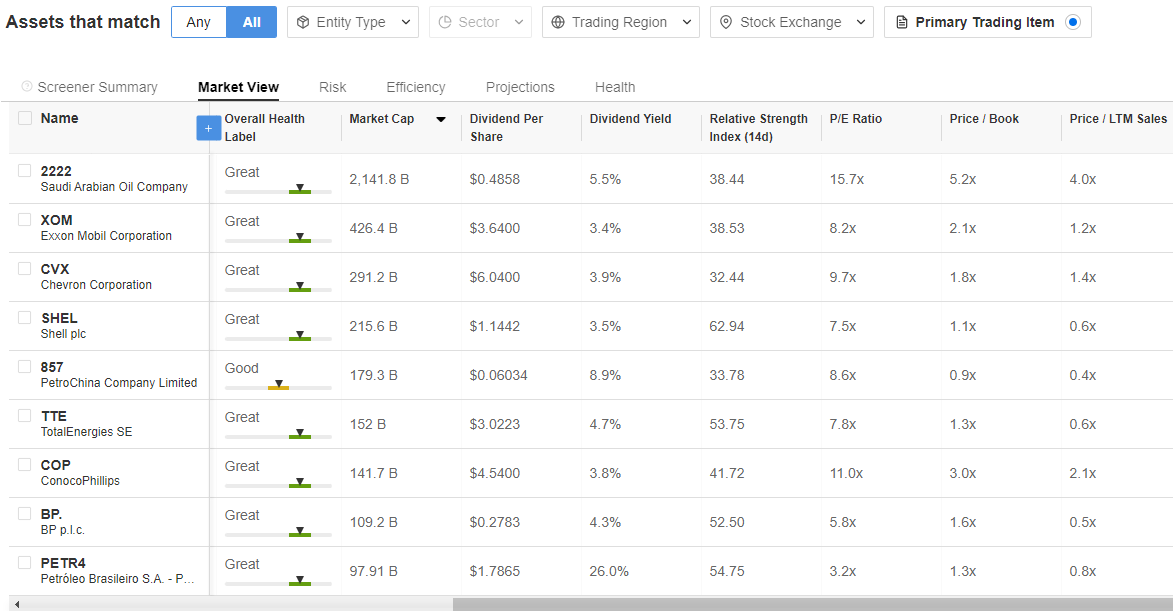The width and height of the screenshot is (1173, 611).
Task: Open the CVX ticker link
Action: (55, 269)
